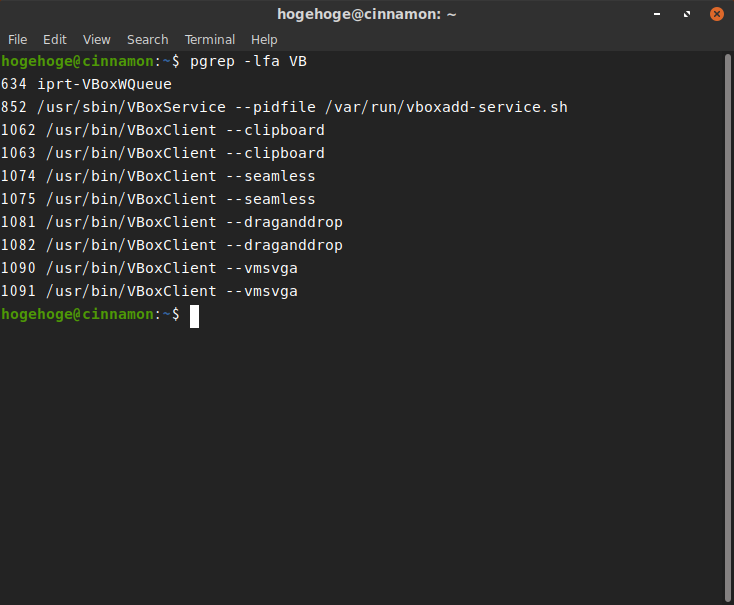Click the line with PID 1074 seamless
The height and width of the screenshot is (605, 734).
(x=158, y=176)
